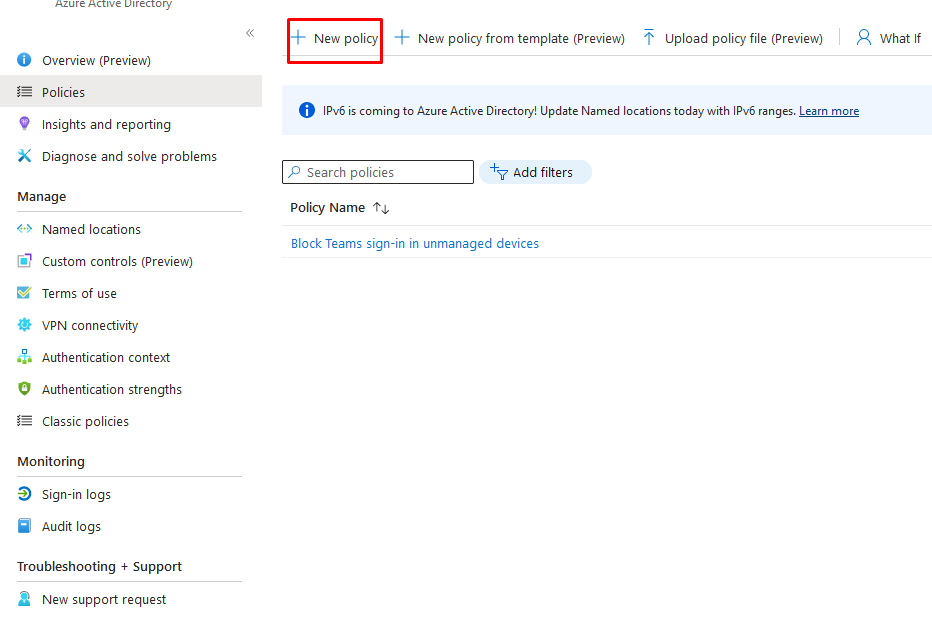Open Authentication strengths
Screen dimensions: 932x624
112,389
